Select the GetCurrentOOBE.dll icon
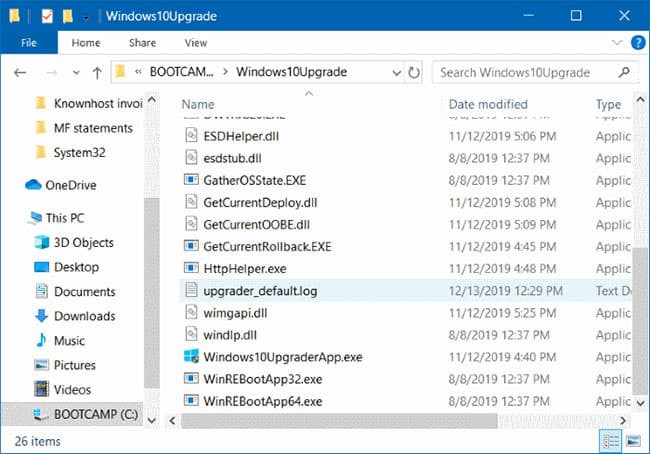Screen dimensions: 650x454 (191, 224)
